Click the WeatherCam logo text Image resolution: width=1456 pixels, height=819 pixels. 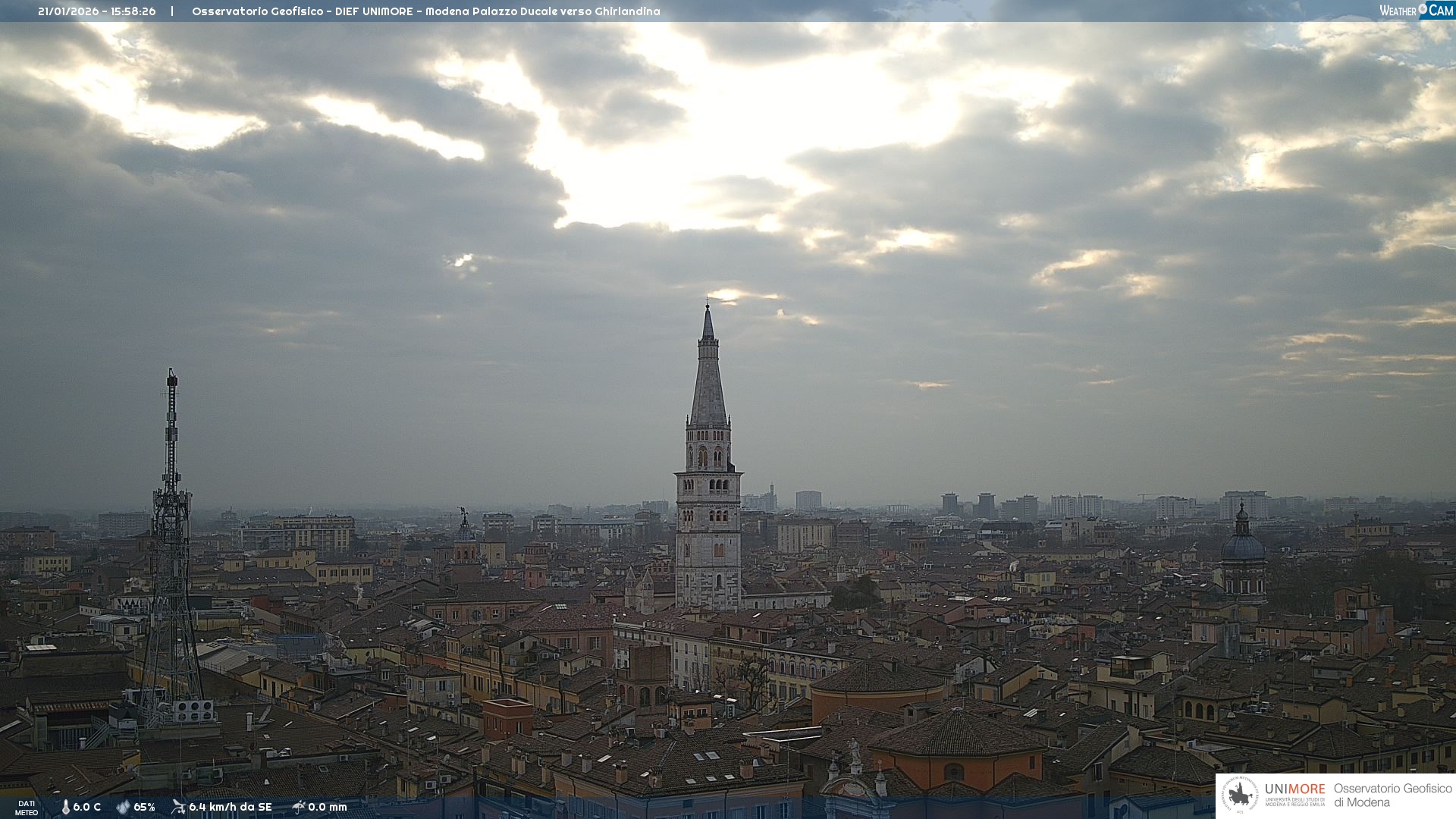pyautogui.click(x=1398, y=11)
